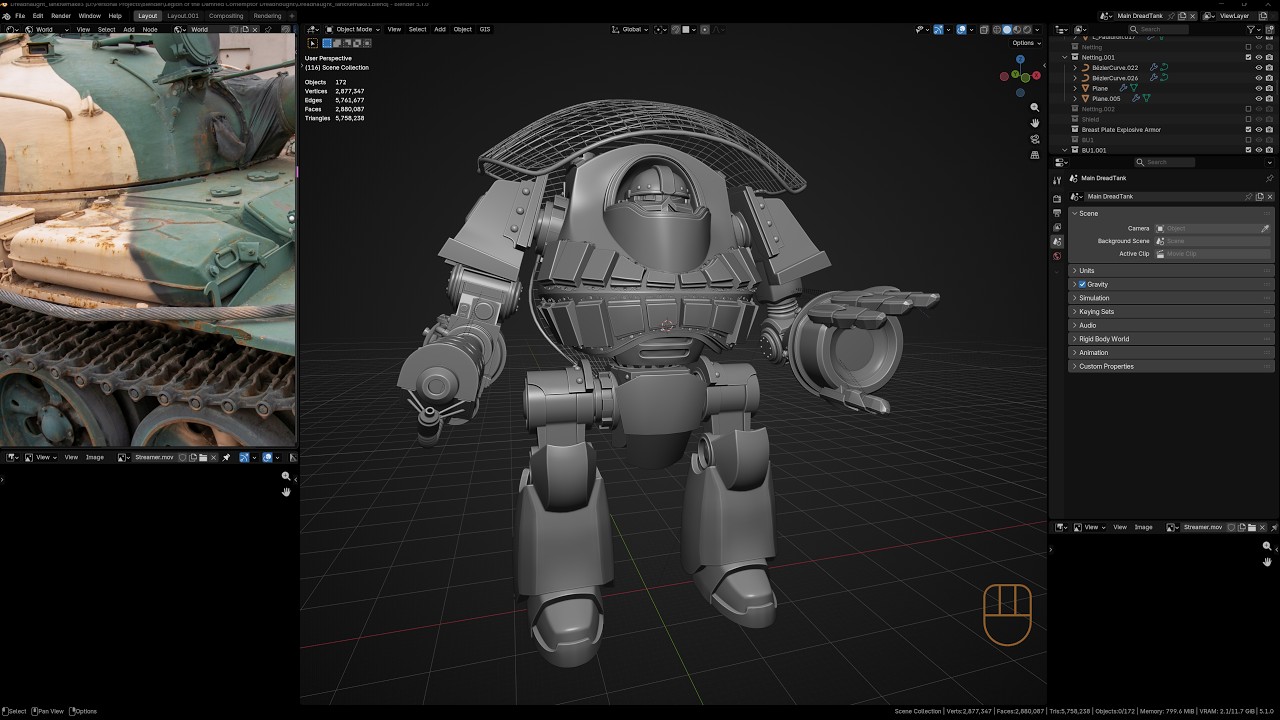The width and height of the screenshot is (1280, 720).
Task: Open the Output properties tab
Action: (x=1057, y=213)
